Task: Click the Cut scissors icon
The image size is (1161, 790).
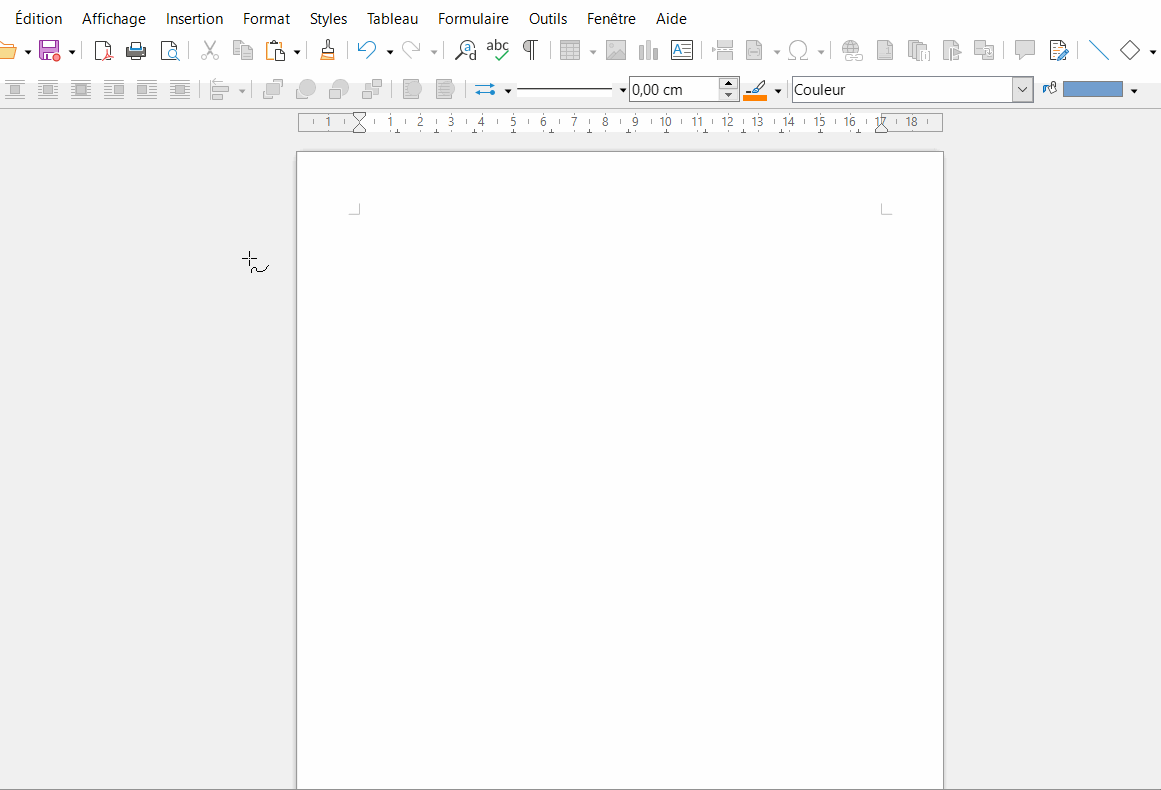Action: tap(210, 50)
